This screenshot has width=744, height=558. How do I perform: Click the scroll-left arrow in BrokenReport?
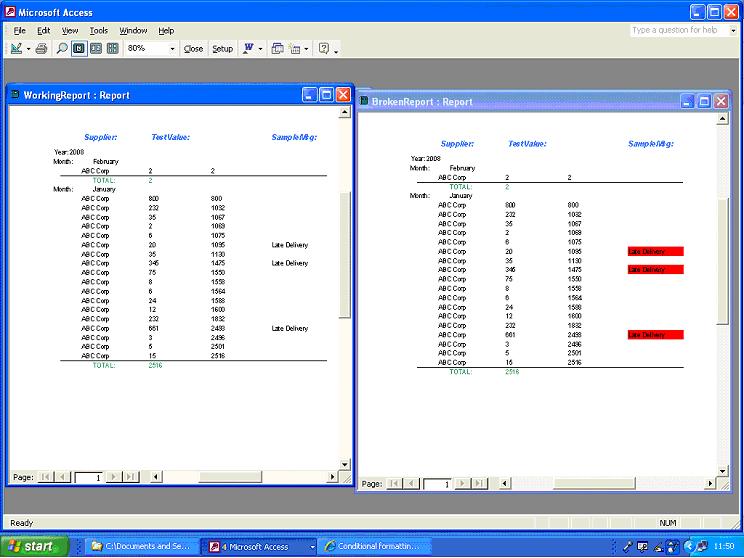click(504, 483)
